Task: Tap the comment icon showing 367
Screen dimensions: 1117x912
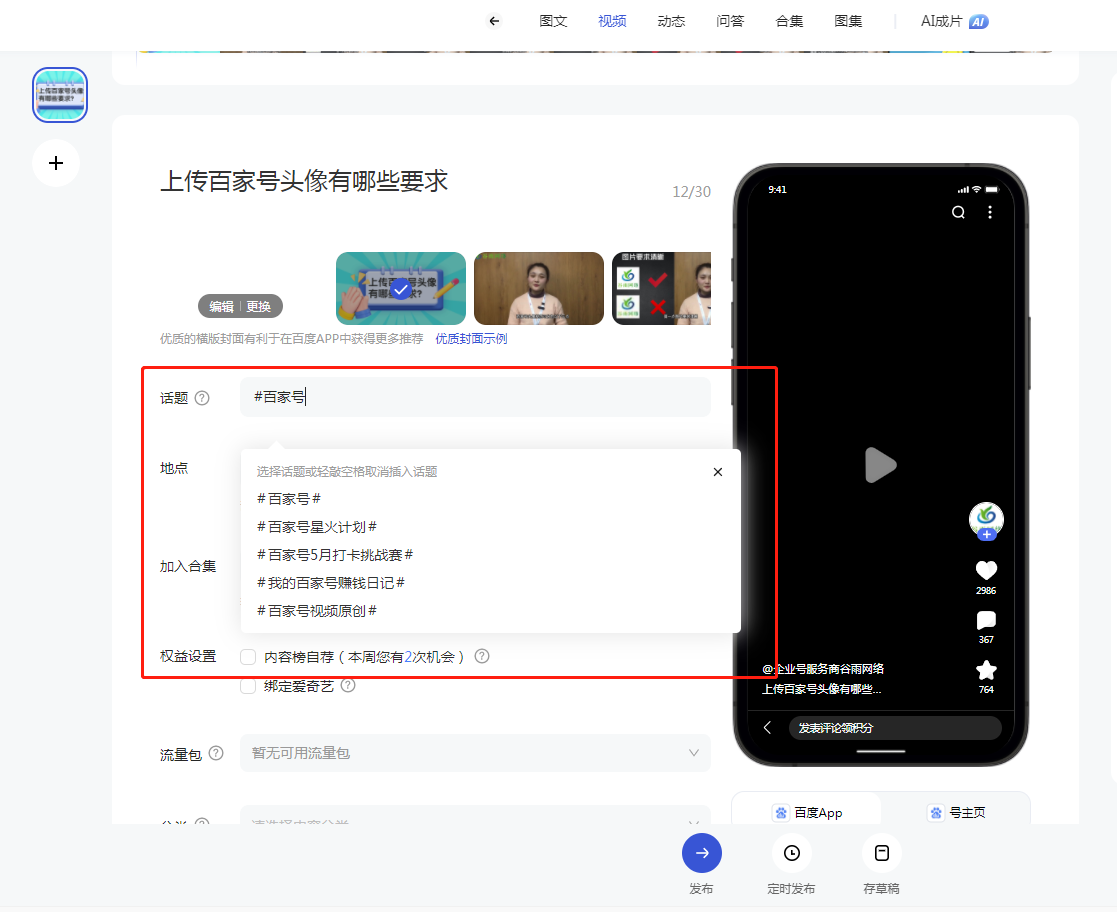Action: pyautogui.click(x=986, y=620)
